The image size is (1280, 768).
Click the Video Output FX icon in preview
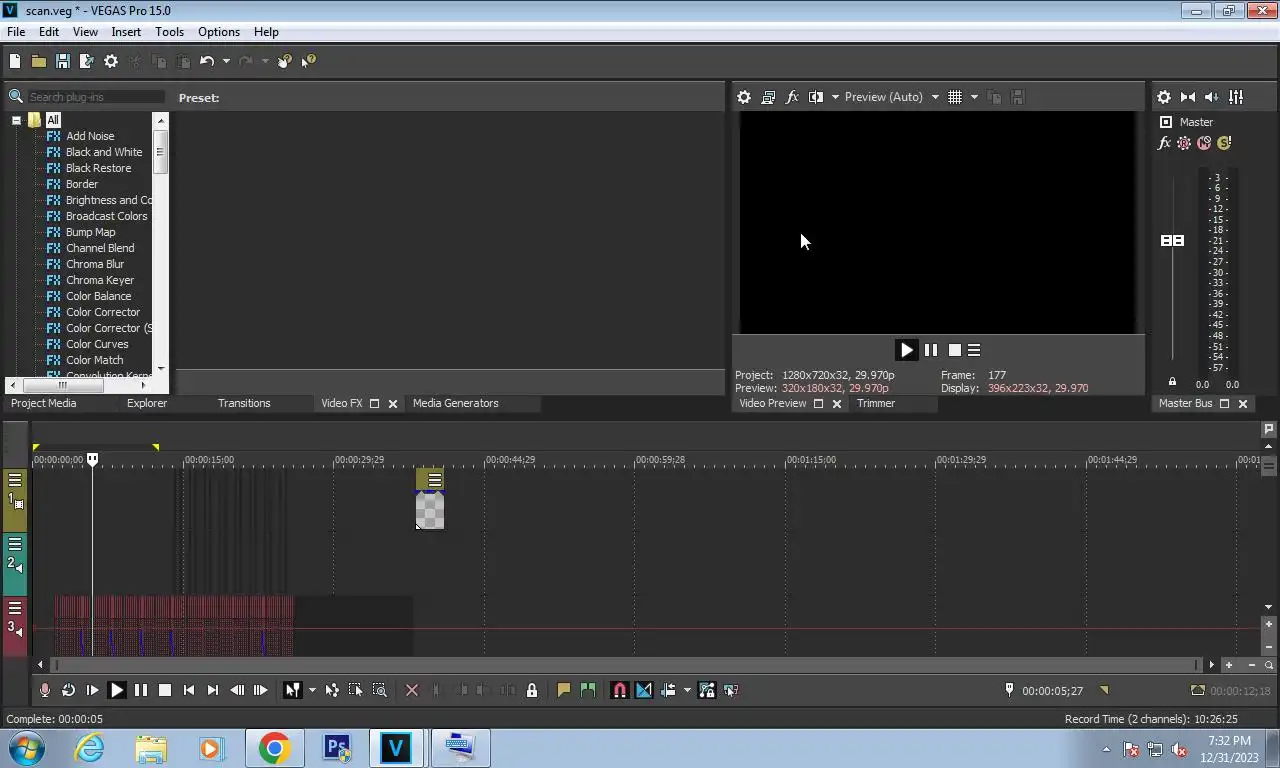click(x=792, y=97)
